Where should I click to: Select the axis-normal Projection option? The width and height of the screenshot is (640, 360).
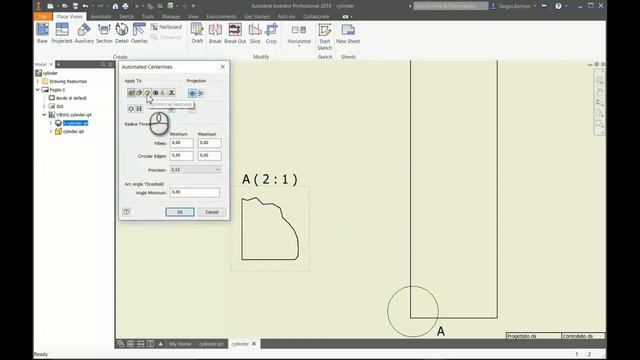192,93
